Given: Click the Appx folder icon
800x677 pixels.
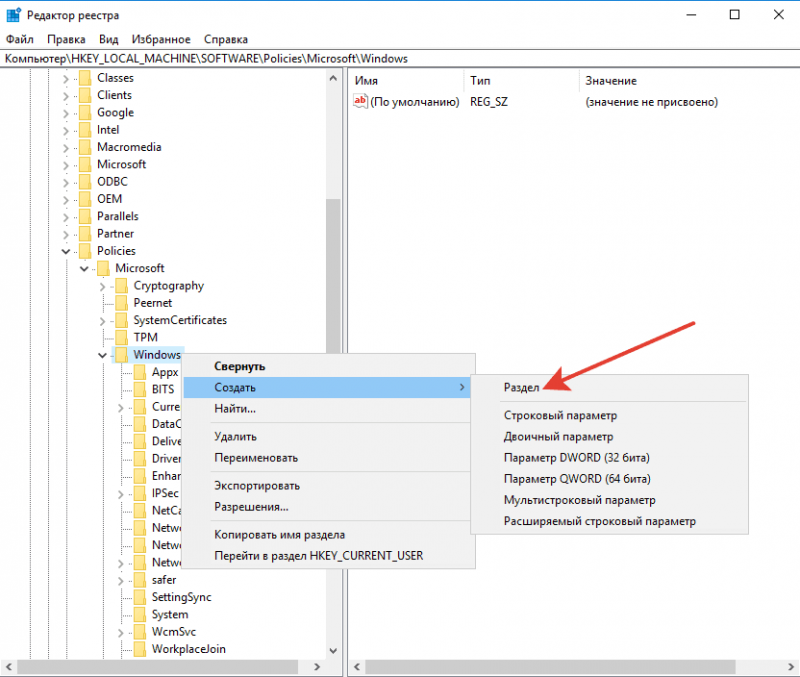Looking at the screenshot, I should (x=140, y=372).
